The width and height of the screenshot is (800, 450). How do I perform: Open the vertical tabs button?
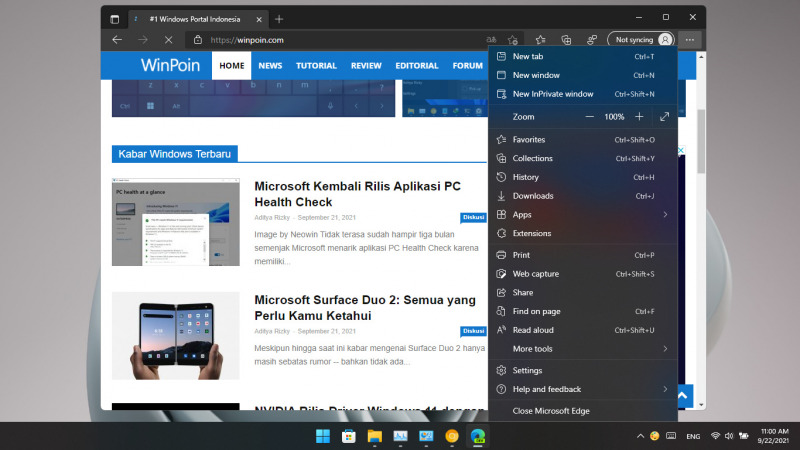pos(114,19)
